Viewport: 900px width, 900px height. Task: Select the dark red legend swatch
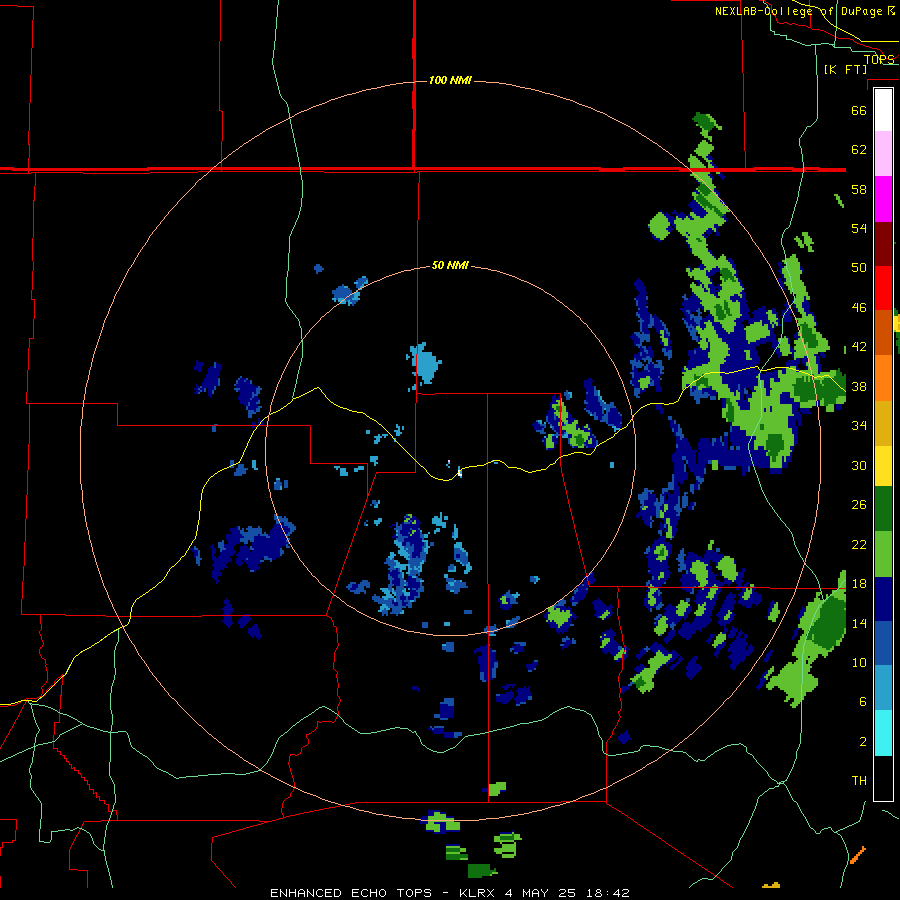pyautogui.click(x=883, y=243)
